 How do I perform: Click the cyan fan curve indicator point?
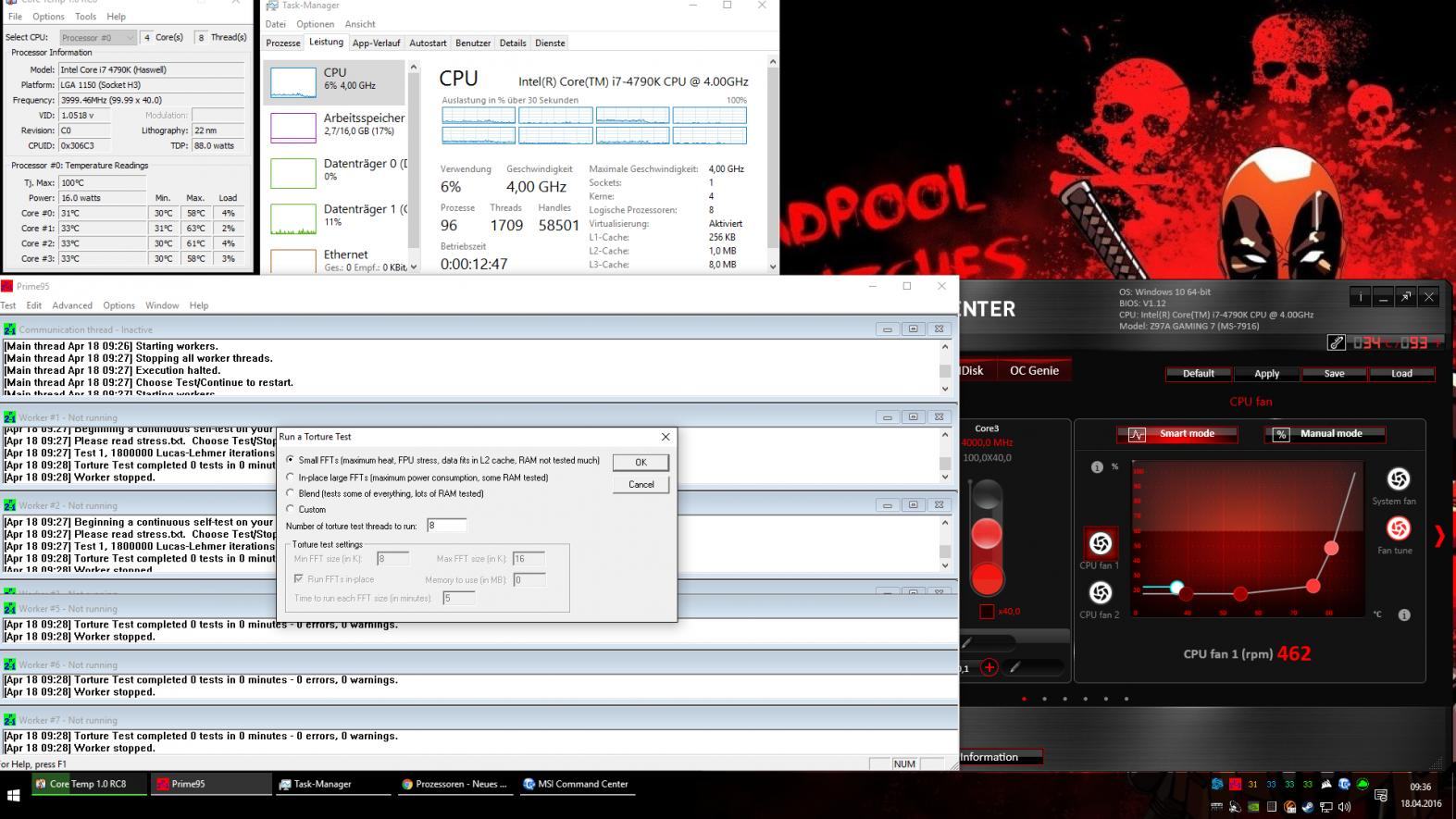coord(1176,588)
